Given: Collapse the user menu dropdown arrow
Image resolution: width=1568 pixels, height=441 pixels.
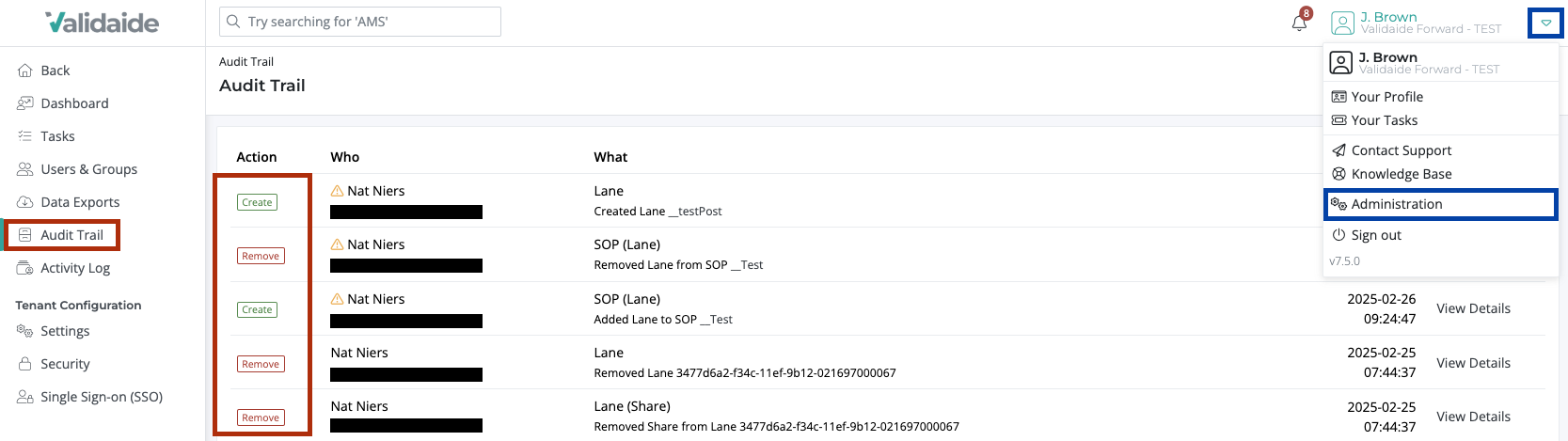Looking at the screenshot, I should pos(1545,23).
